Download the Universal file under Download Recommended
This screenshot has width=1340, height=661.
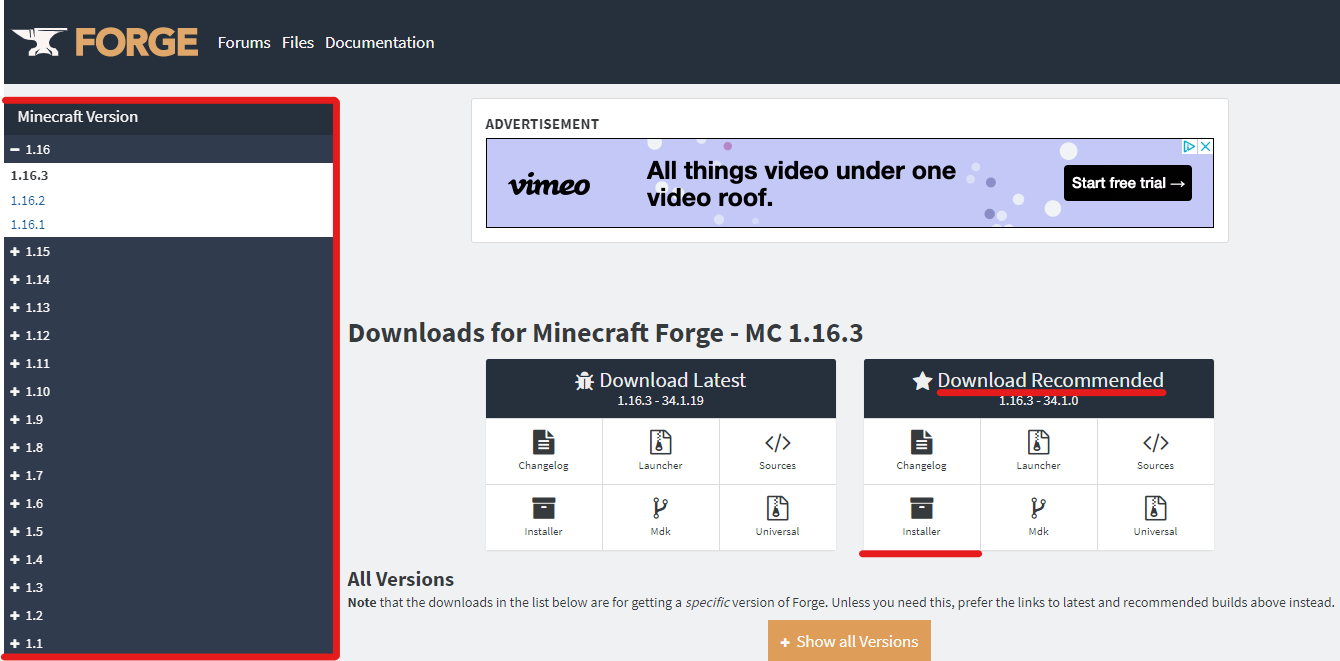[1155, 517]
